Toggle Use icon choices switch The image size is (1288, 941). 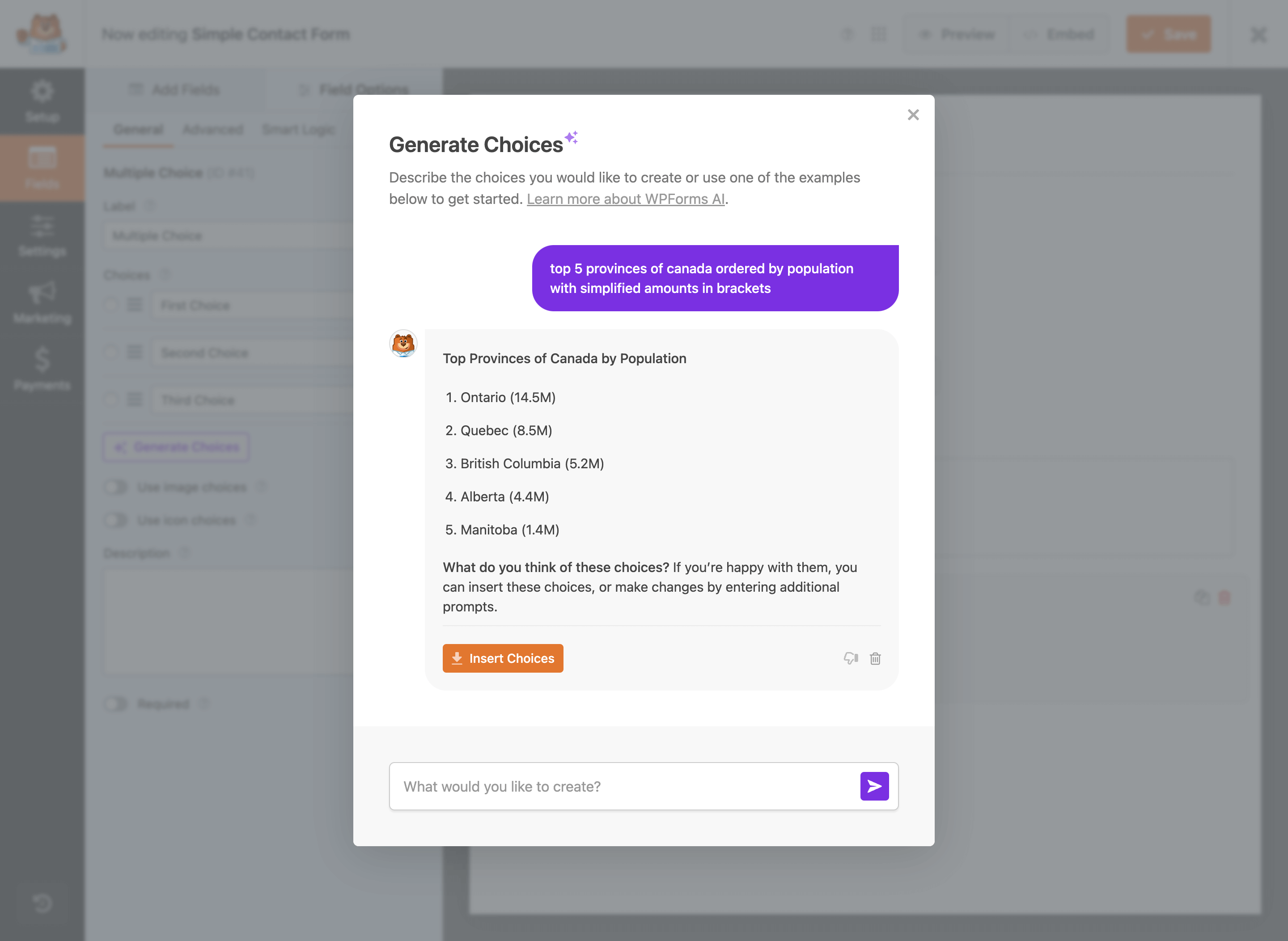pyautogui.click(x=116, y=520)
